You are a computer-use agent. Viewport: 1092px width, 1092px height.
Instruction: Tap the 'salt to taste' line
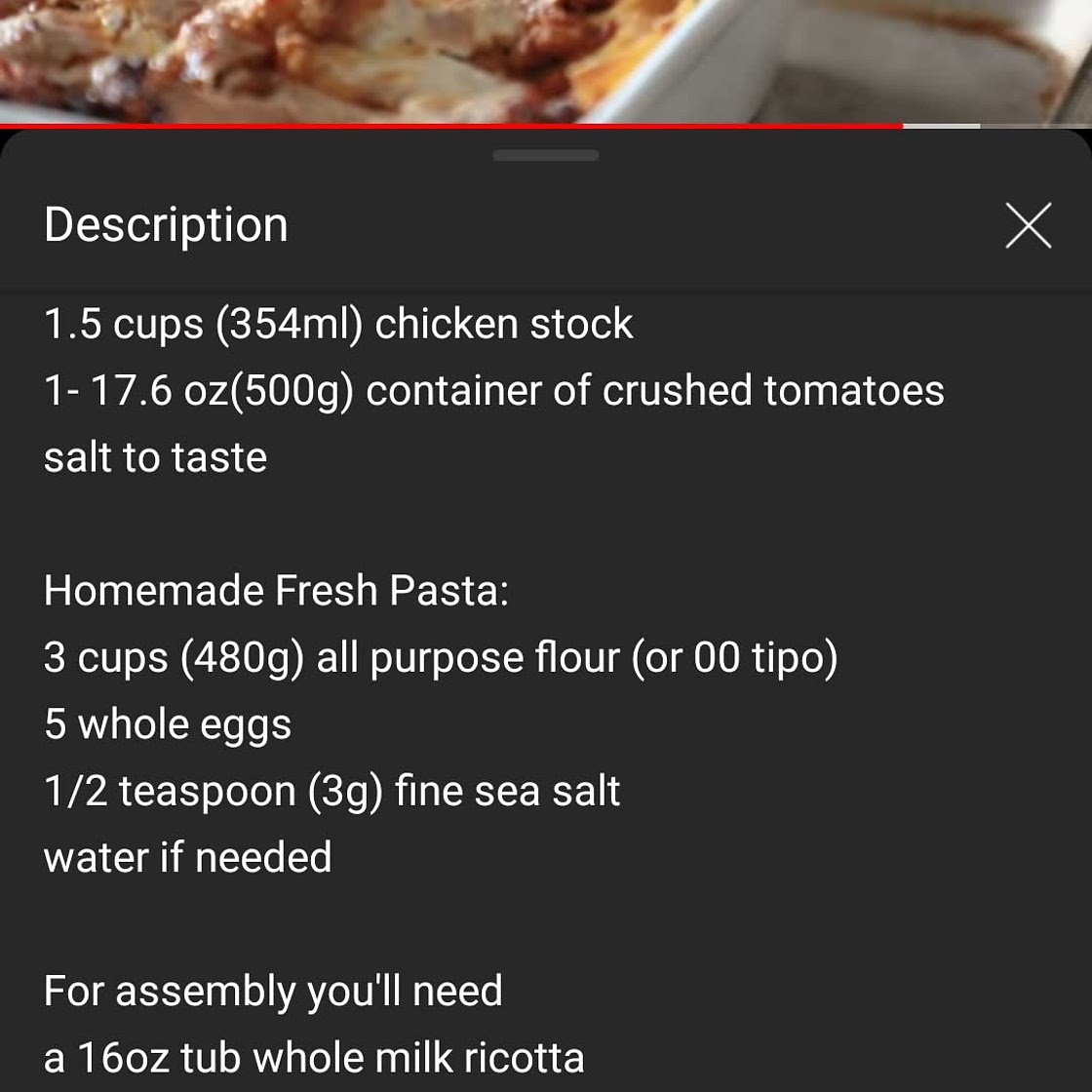point(156,458)
